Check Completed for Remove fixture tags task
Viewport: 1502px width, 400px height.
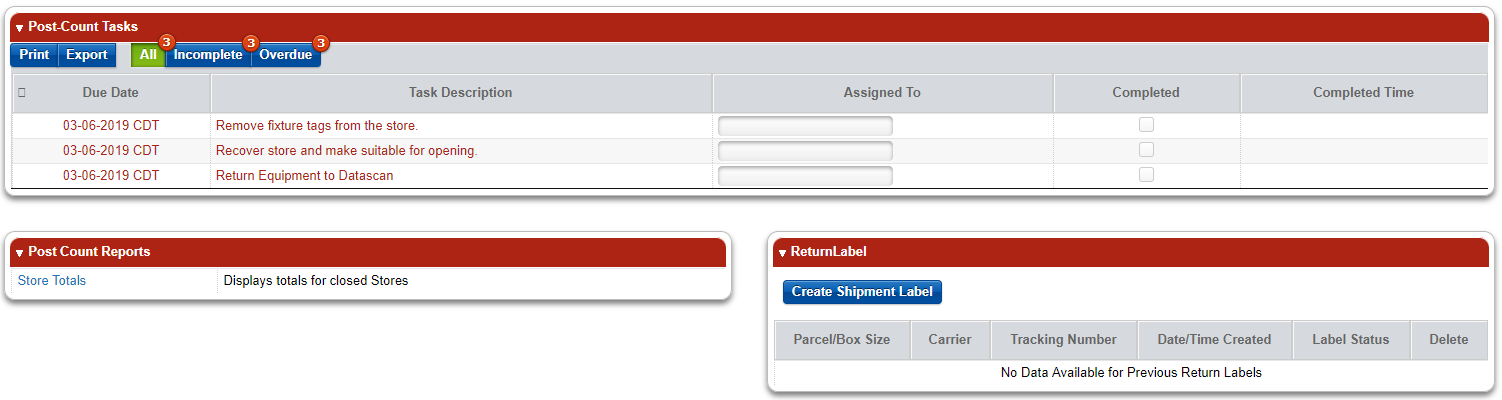click(x=1147, y=125)
